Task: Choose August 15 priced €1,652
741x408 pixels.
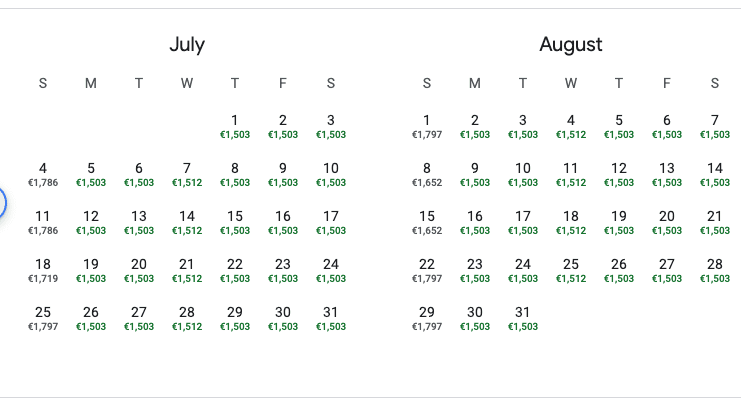Action: 427,223
